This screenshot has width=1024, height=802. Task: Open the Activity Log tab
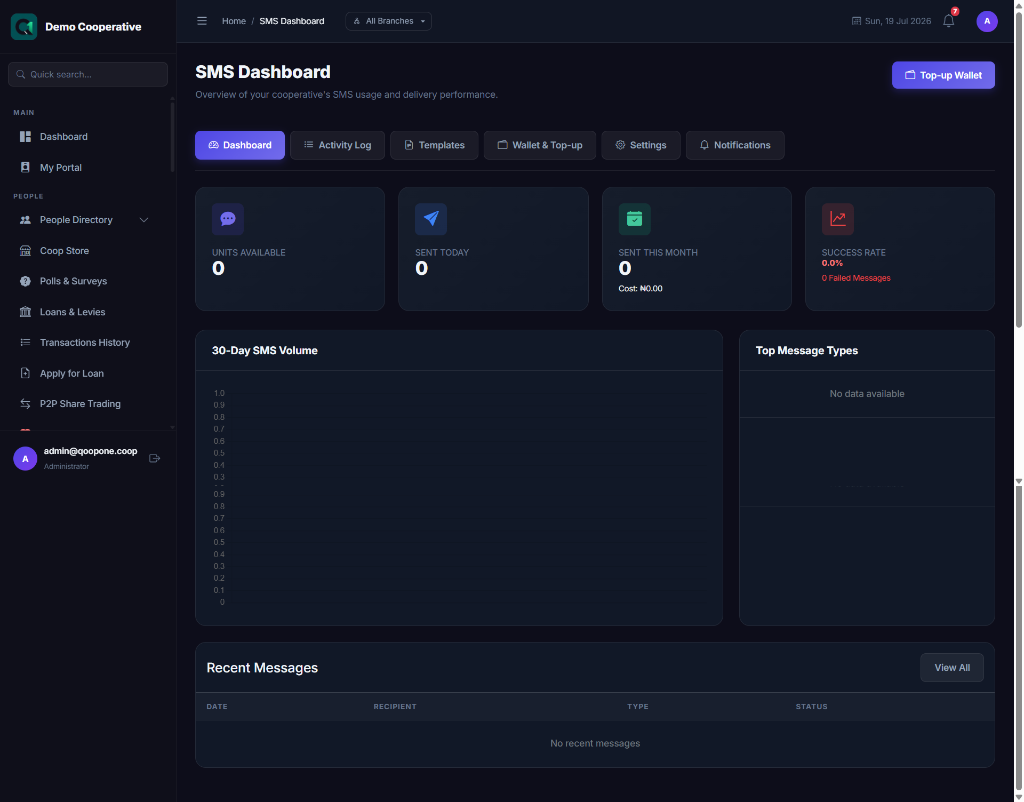[338, 145]
